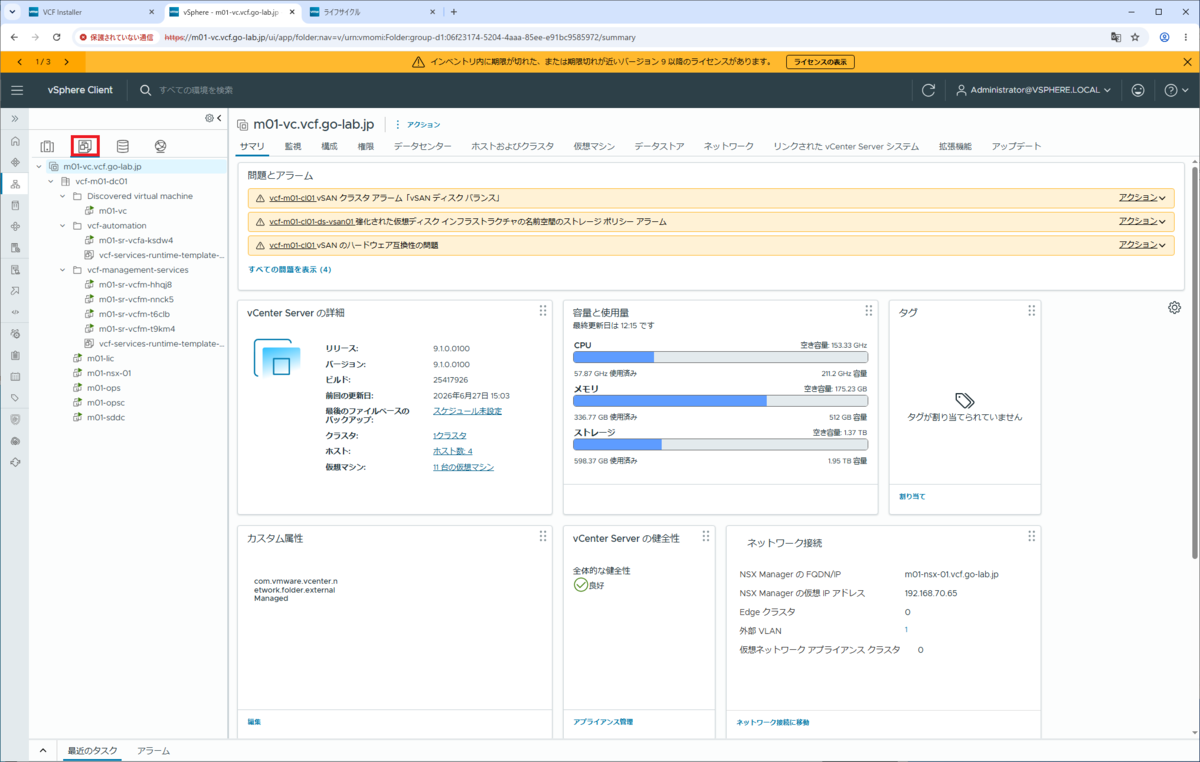Click ネットワーク接続に移動 link

pos(773,722)
